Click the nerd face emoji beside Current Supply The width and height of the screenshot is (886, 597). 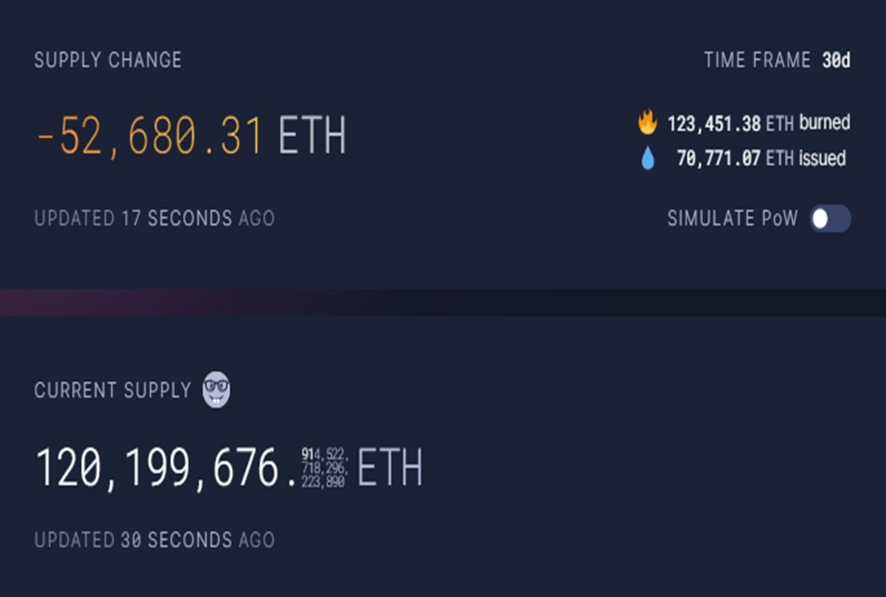coord(216,389)
